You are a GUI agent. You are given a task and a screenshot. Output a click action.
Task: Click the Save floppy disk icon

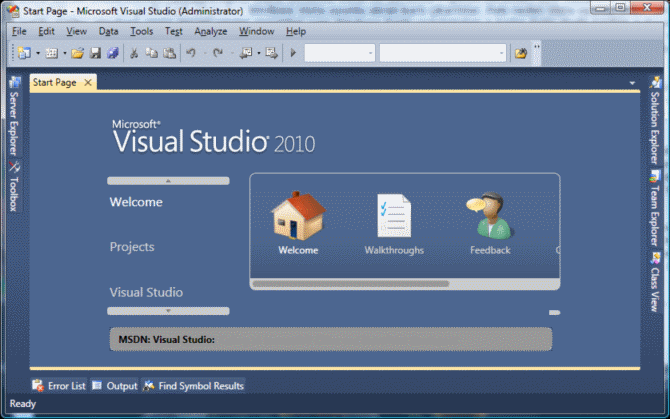point(95,53)
